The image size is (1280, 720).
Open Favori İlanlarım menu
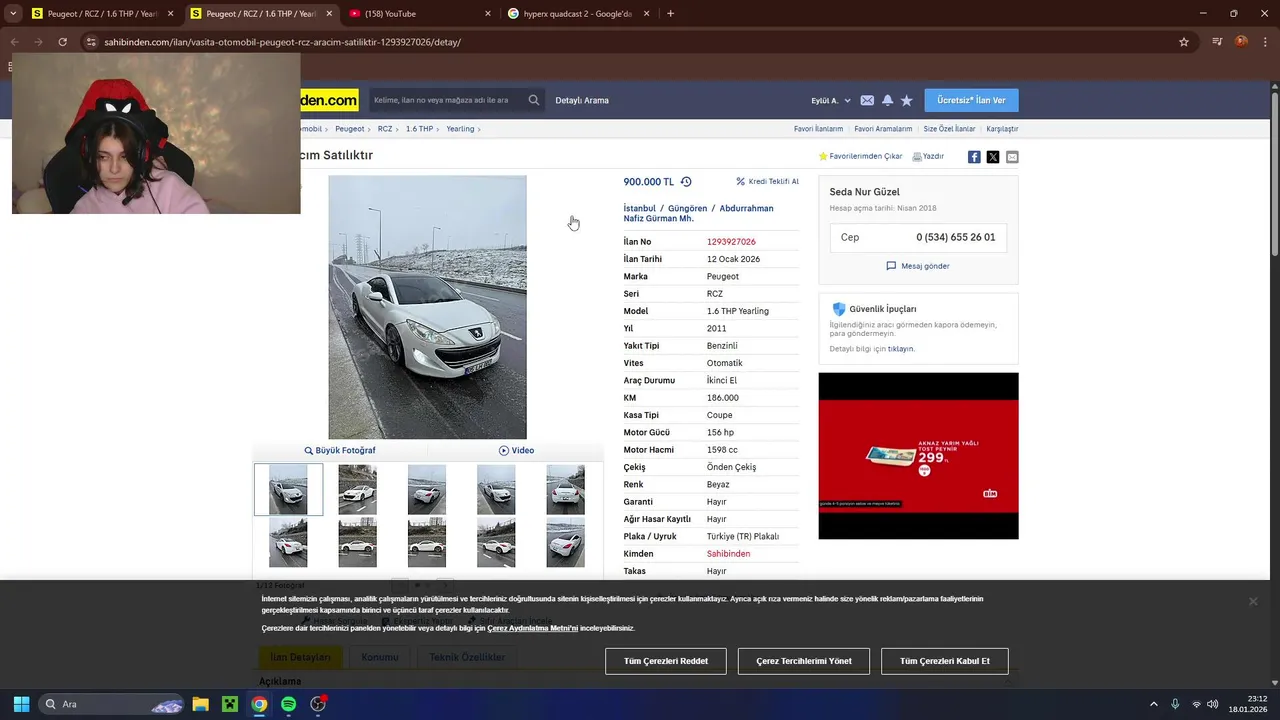pos(818,129)
